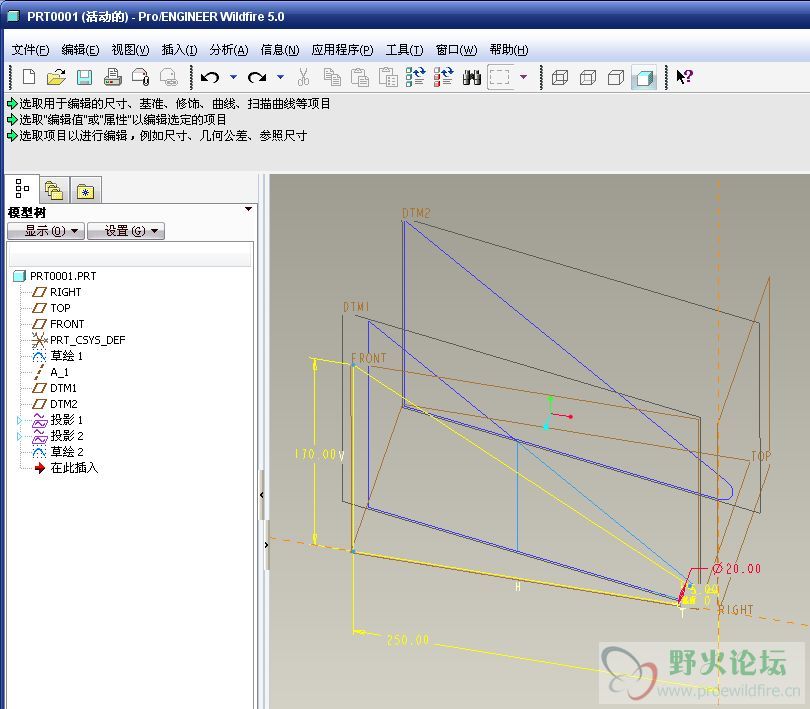Open the 设置 dropdown in model tree
This screenshot has width=810, height=709.
(126, 231)
